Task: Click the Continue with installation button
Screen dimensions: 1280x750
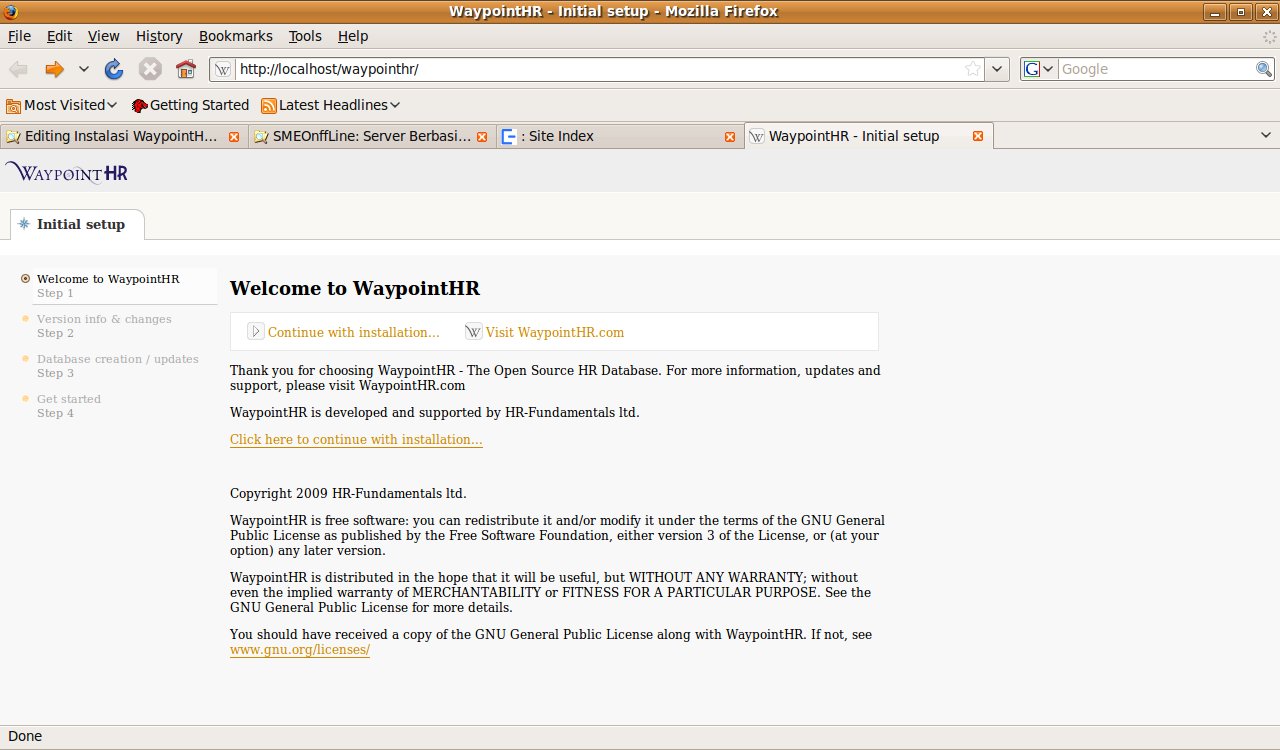Action: 344,332
